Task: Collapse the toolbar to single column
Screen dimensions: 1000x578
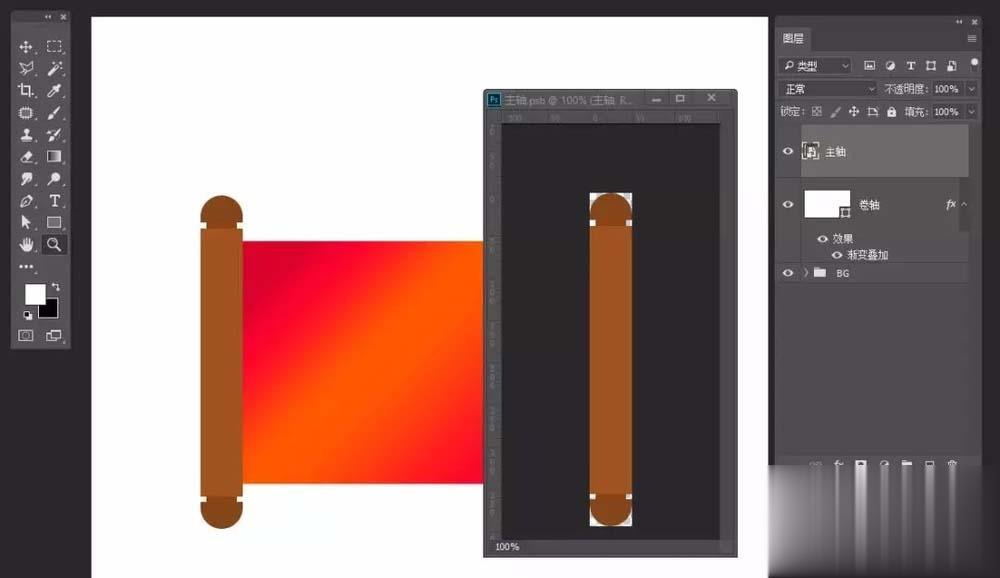Action: click(x=48, y=17)
